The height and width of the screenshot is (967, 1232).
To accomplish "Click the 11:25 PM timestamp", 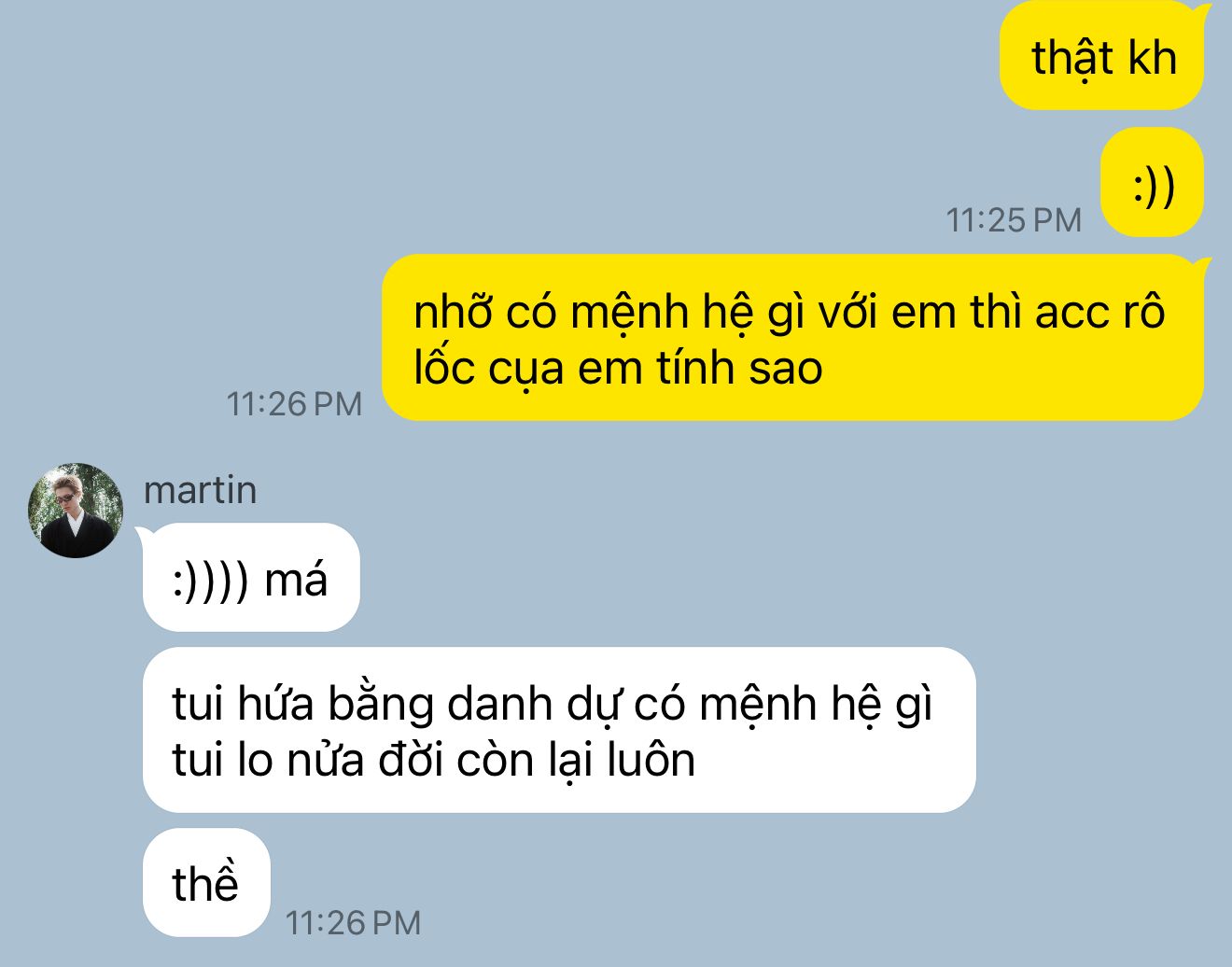I will [1014, 220].
